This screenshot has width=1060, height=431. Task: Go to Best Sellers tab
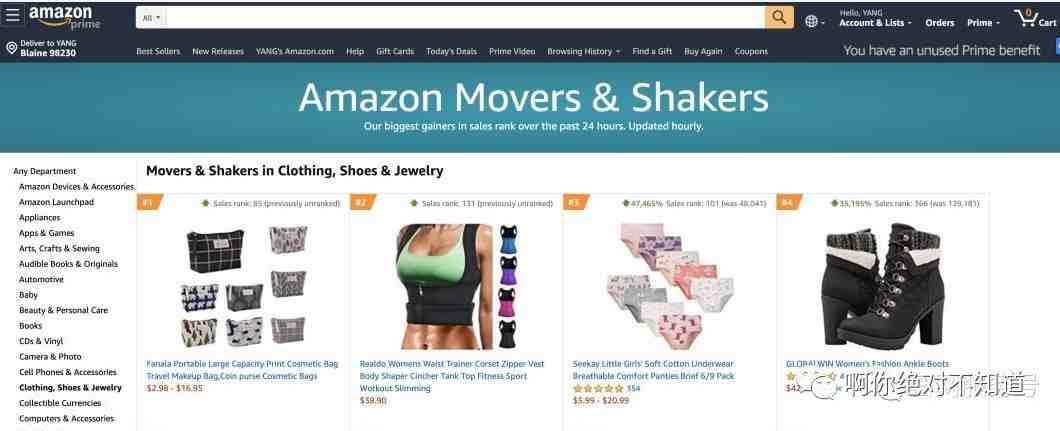pyautogui.click(x=158, y=51)
